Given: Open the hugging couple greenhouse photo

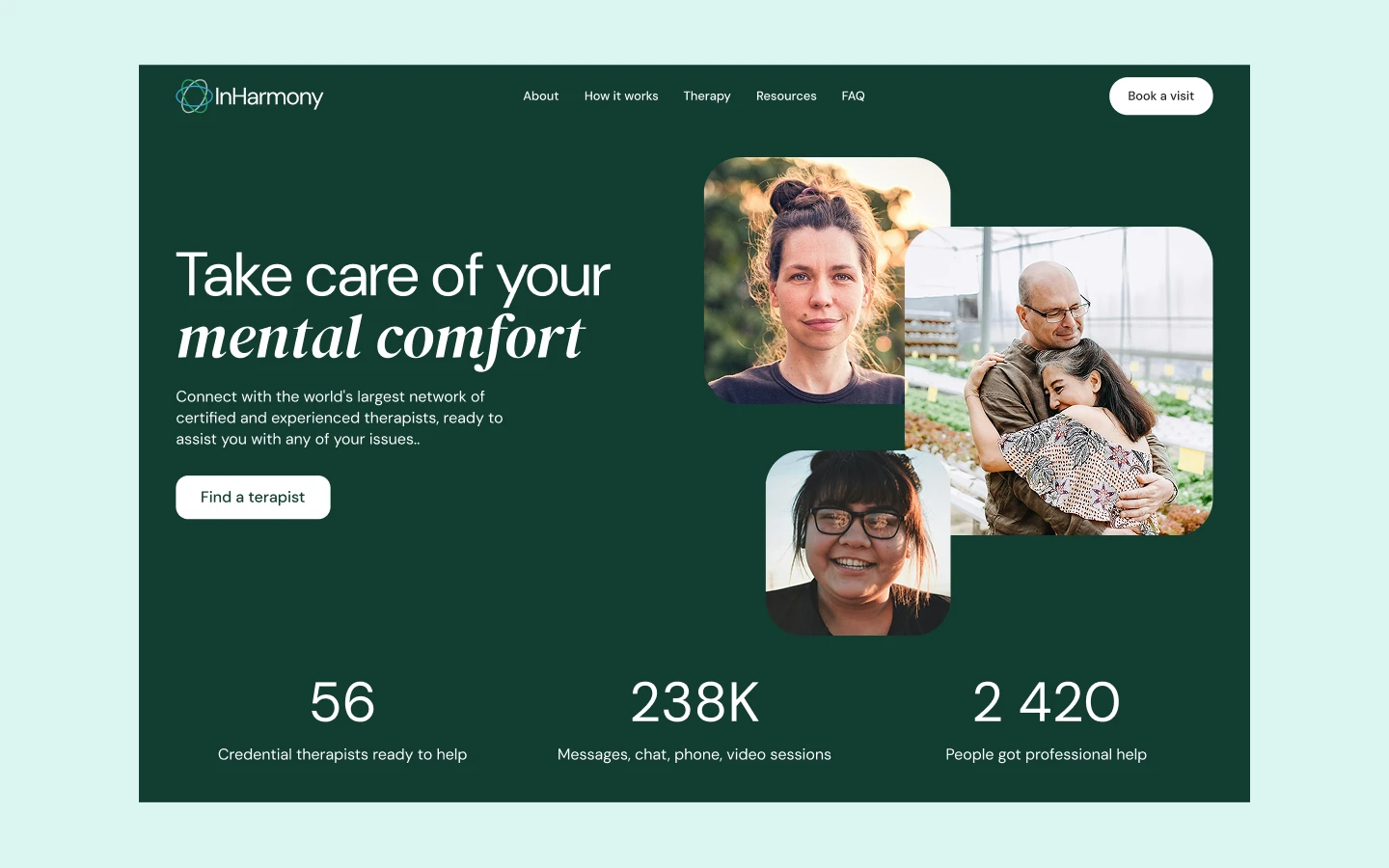Looking at the screenshot, I should (x=1058, y=381).
